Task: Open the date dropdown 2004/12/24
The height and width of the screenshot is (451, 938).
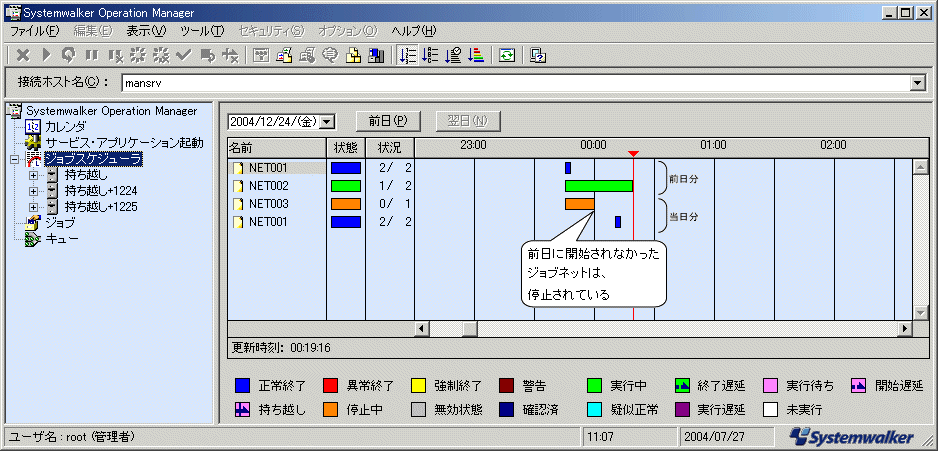Action: coord(327,121)
